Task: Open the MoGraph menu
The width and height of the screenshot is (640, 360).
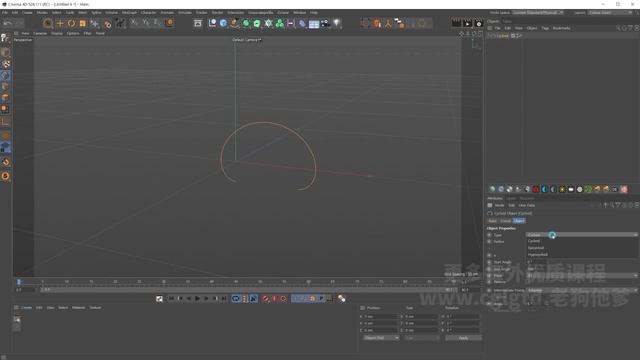Action: (x=129, y=13)
